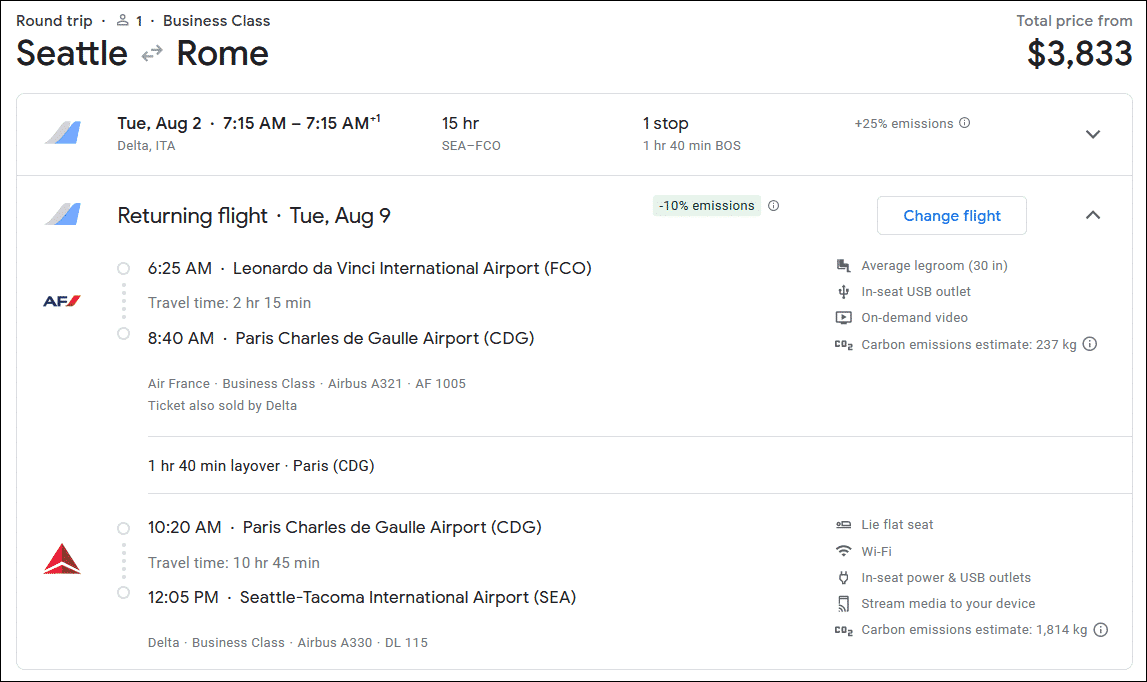The width and height of the screenshot is (1147, 682).
Task: Click the Air France airline logo
Action: tap(62, 301)
